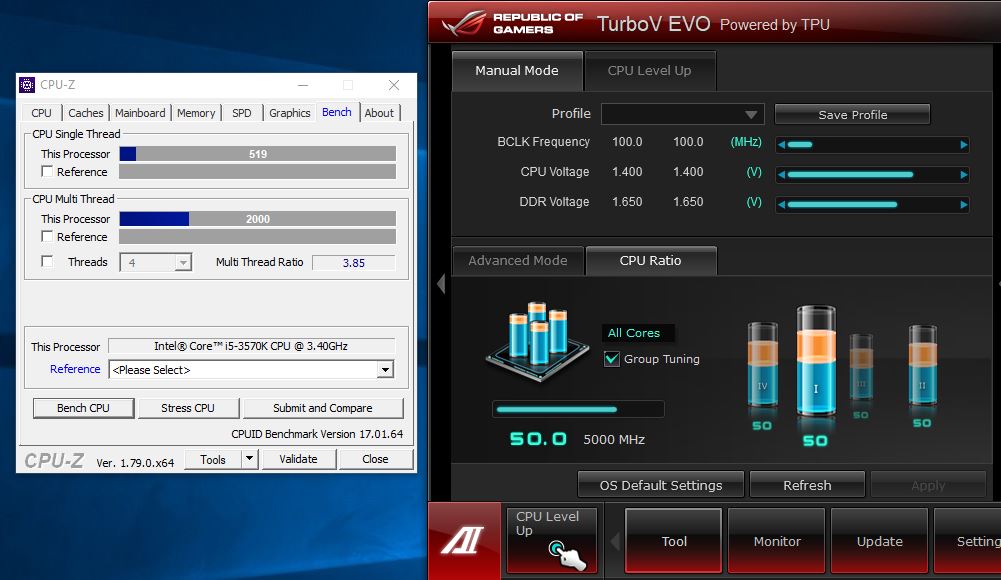Image resolution: width=1001 pixels, height=580 pixels.
Task: Click the ROG logo in TurboV EVO header
Action: [463, 24]
